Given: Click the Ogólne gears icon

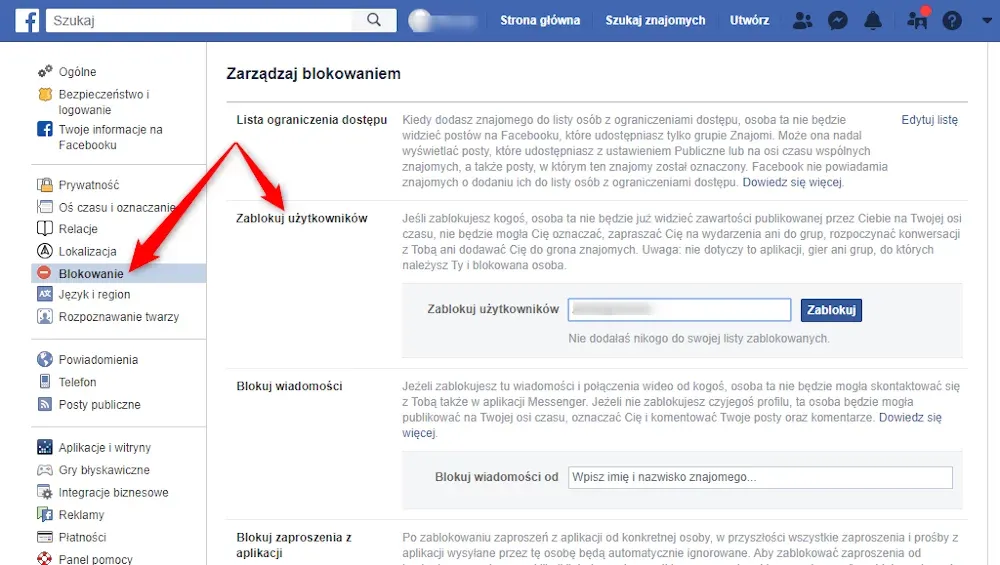Looking at the screenshot, I should coord(45,71).
